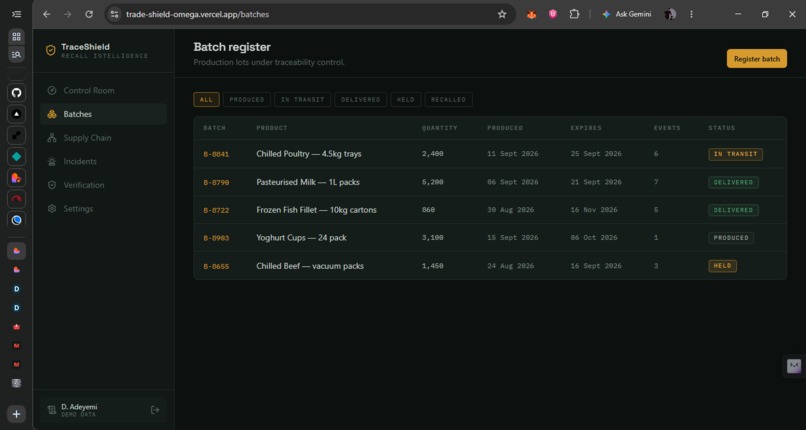This screenshot has height=430, width=806.
Task: Click DELIVERED badge on Pasteurised Milk row
Action: click(733, 182)
